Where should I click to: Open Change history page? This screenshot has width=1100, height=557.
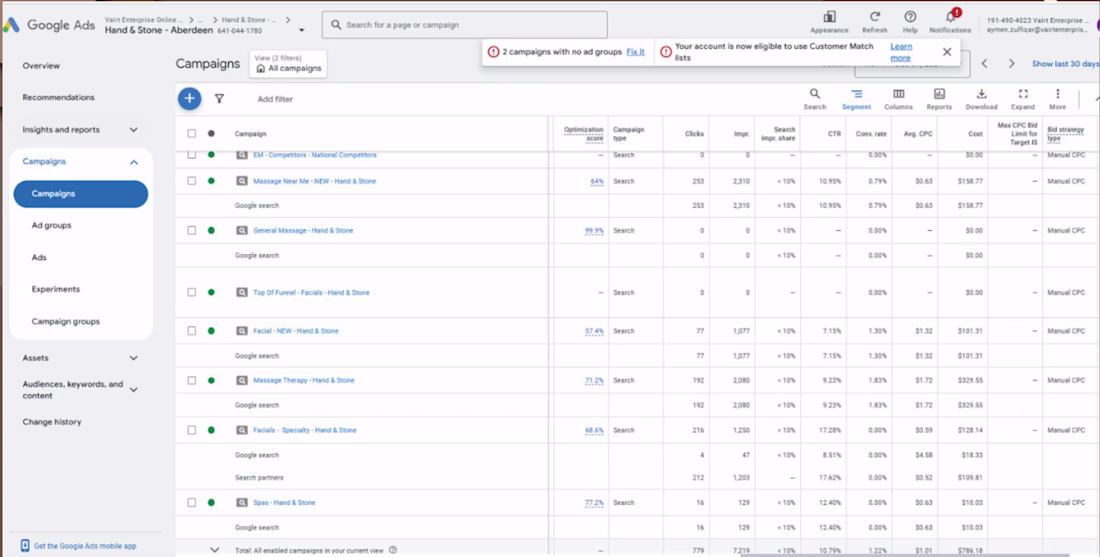pos(52,422)
